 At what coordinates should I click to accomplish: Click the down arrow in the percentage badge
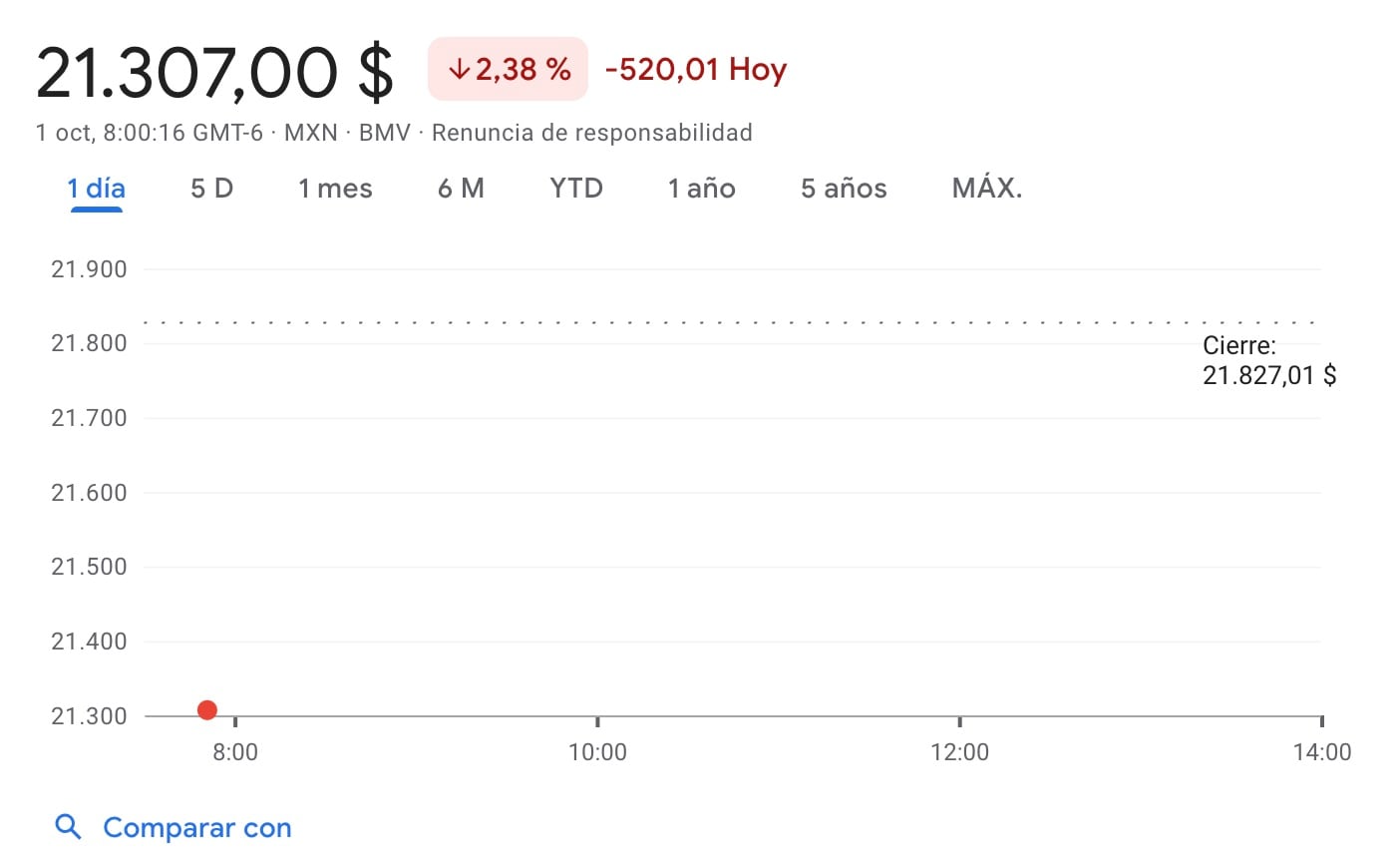[459, 70]
